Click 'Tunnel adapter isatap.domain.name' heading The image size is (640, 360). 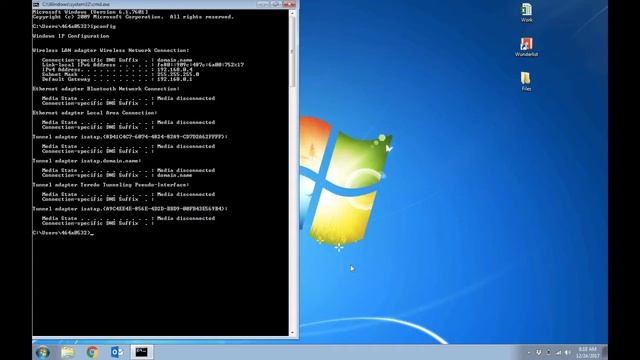coord(87,161)
